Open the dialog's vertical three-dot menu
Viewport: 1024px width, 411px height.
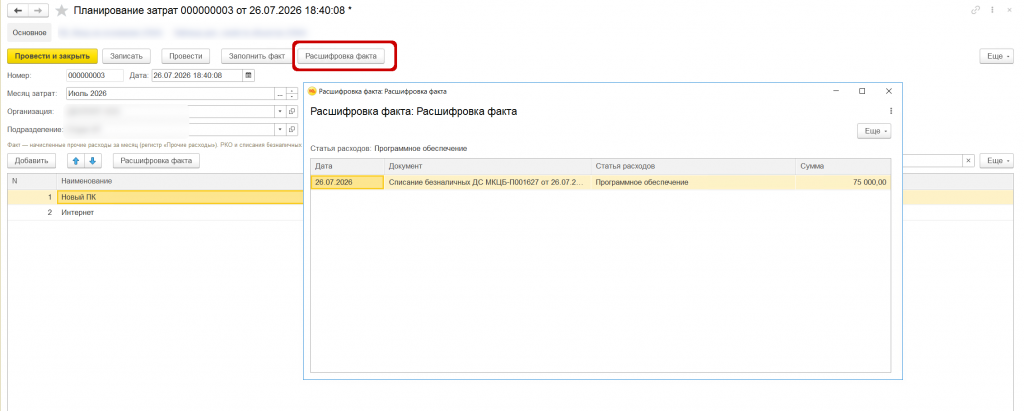pos(890,111)
